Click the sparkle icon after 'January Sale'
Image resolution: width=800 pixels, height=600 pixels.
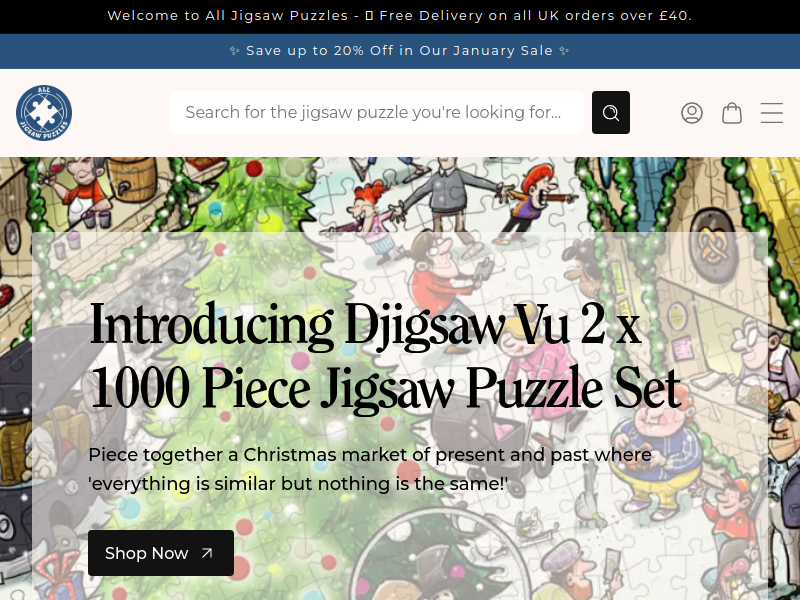(564, 51)
